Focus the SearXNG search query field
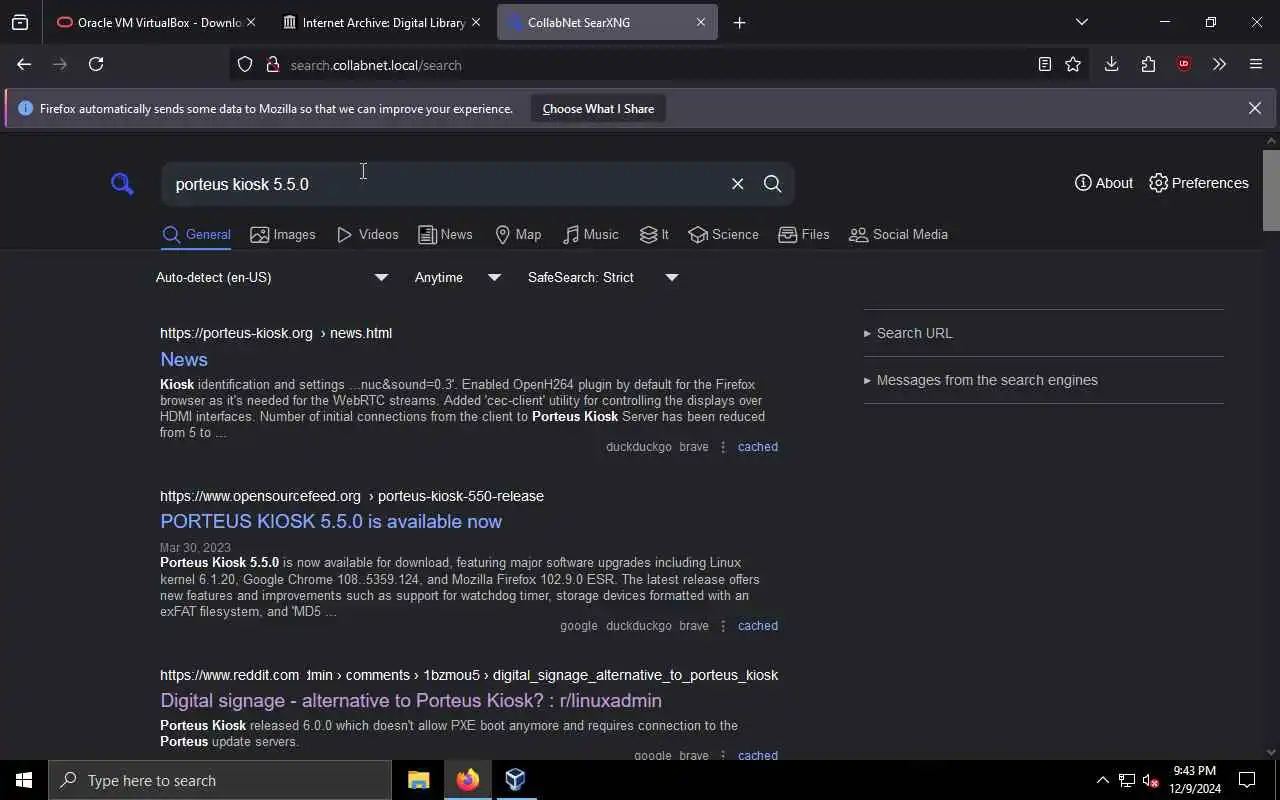 tap(445, 184)
